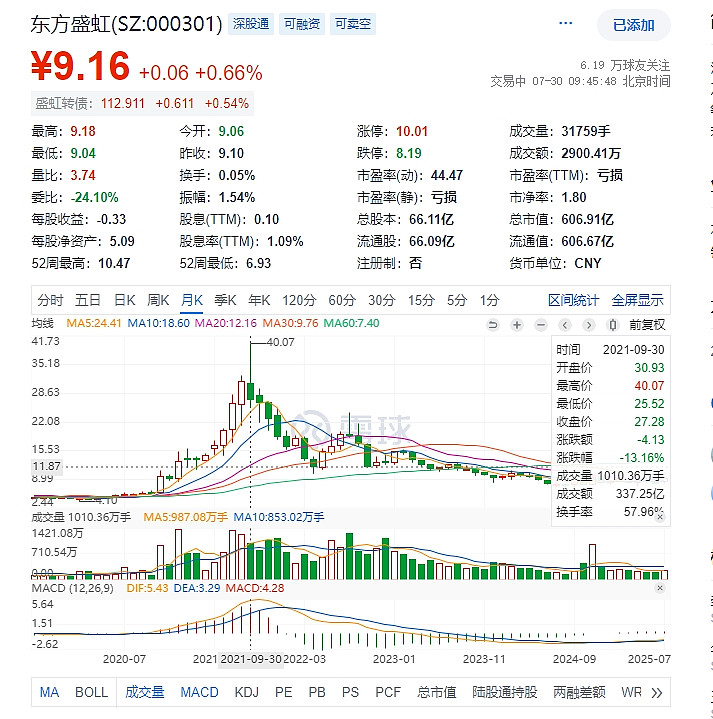
Task: Click the MA10:18.60 moving average label
Action: point(159,323)
